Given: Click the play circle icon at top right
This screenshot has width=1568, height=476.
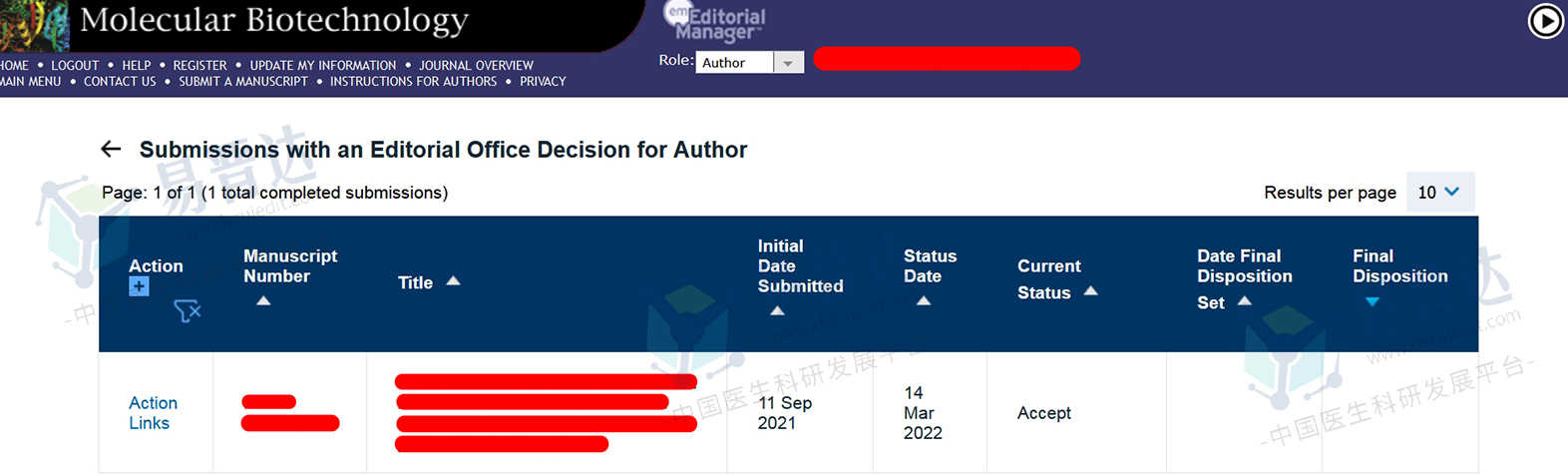Looking at the screenshot, I should (x=1545, y=21).
